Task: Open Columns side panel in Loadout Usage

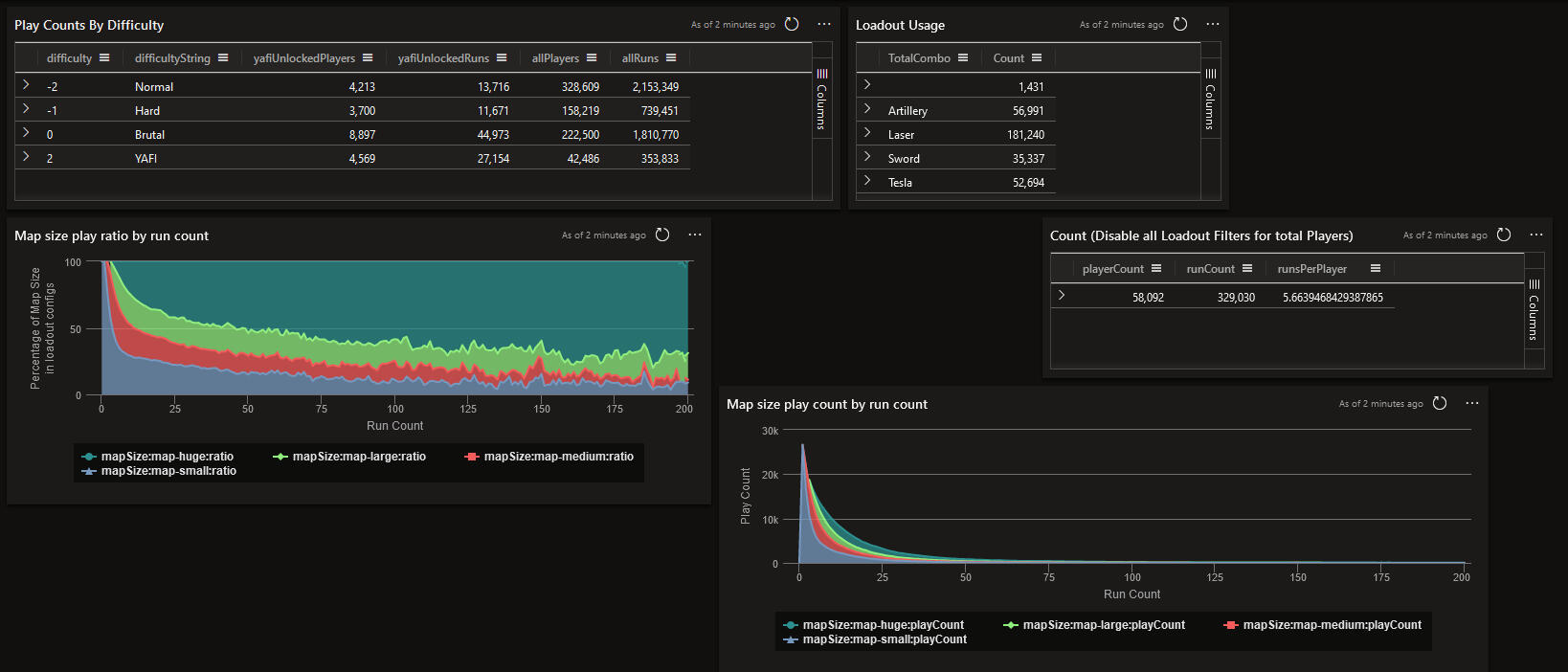Action: click(1210, 101)
